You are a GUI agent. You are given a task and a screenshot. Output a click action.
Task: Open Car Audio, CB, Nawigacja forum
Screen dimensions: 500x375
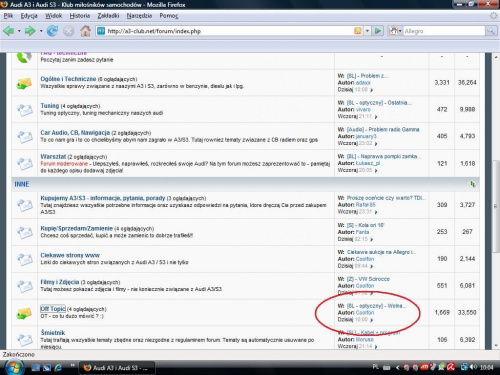pyautogui.click(x=75, y=133)
